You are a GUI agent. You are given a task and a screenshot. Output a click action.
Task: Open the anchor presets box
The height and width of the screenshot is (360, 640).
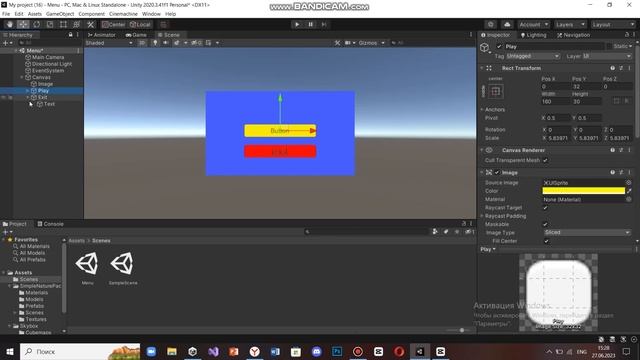click(496, 91)
